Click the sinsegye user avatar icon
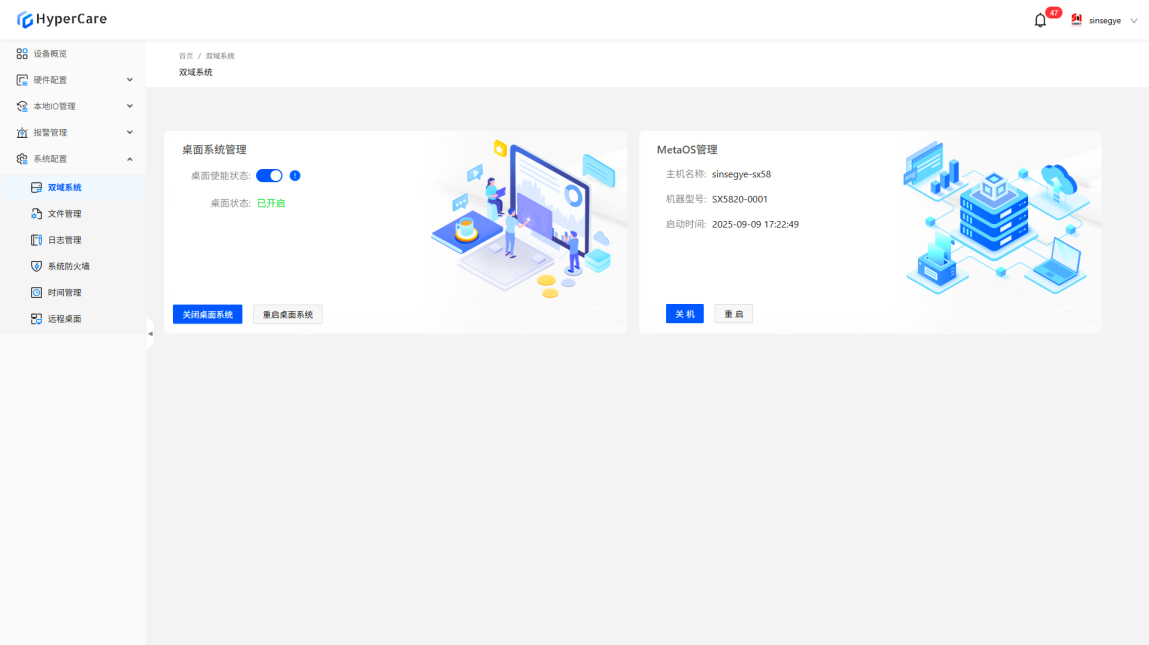The image size is (1149, 645). pos(1076,20)
